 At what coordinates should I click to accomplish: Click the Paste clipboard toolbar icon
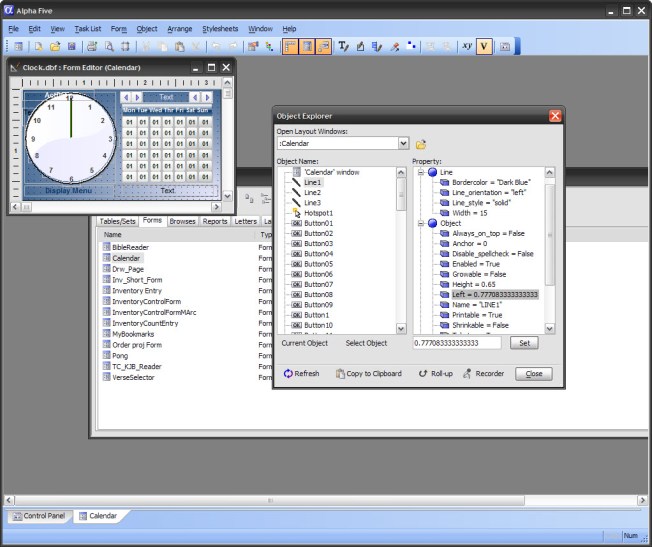point(180,47)
